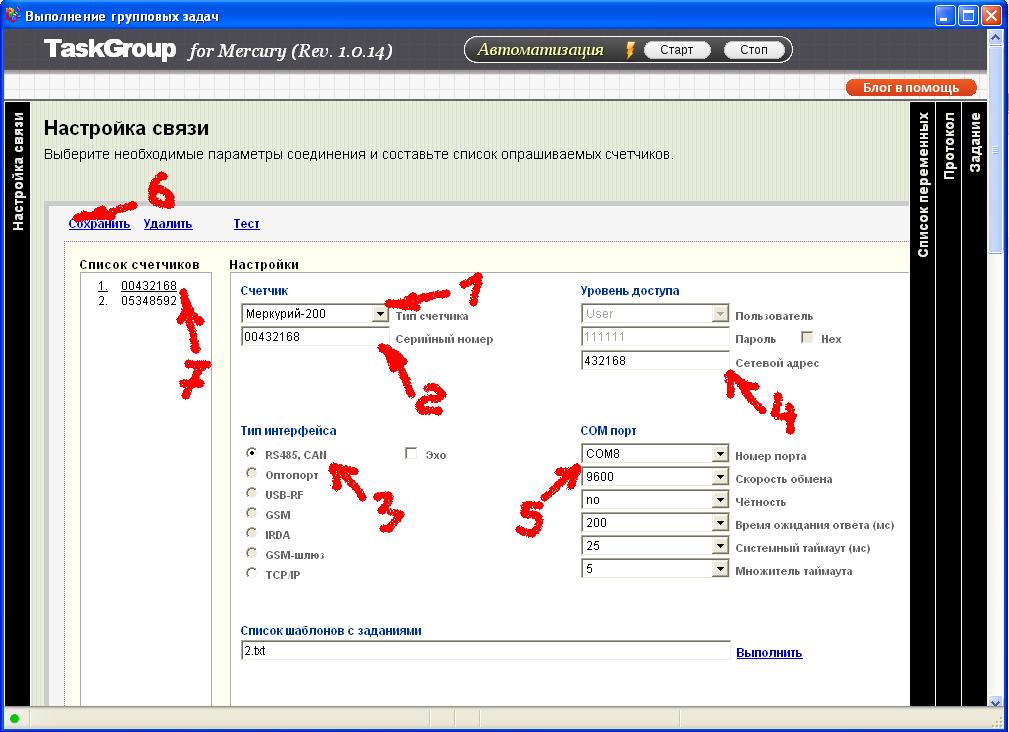
Task: Expand the Чётность dropdown
Action: point(720,500)
